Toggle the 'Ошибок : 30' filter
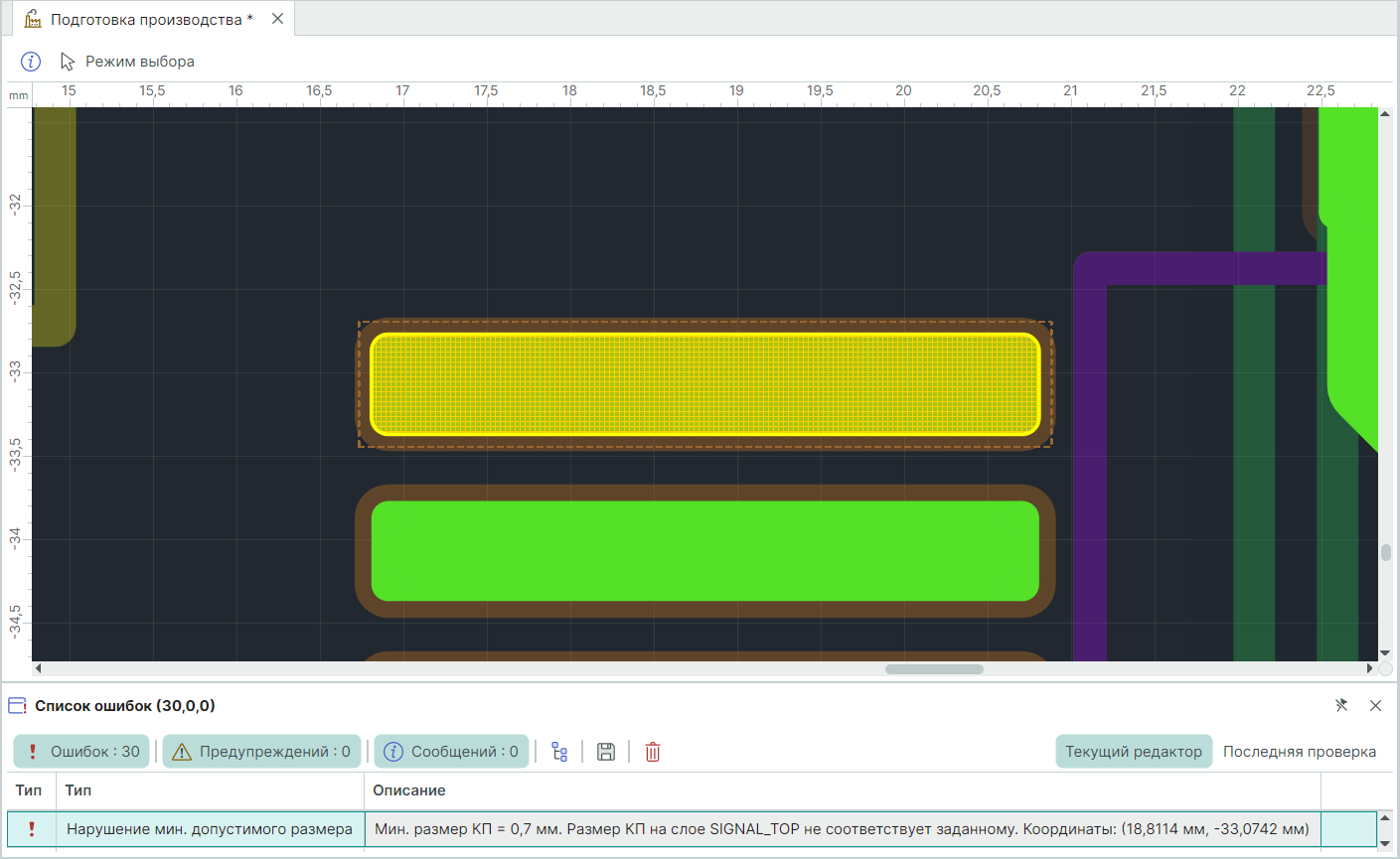 [82, 752]
